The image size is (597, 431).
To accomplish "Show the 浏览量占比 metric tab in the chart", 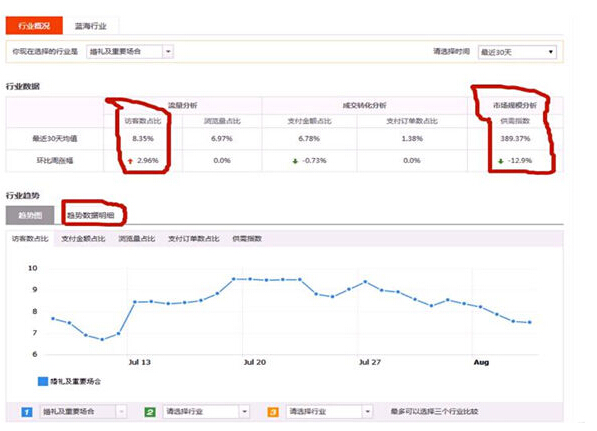I will [137, 239].
